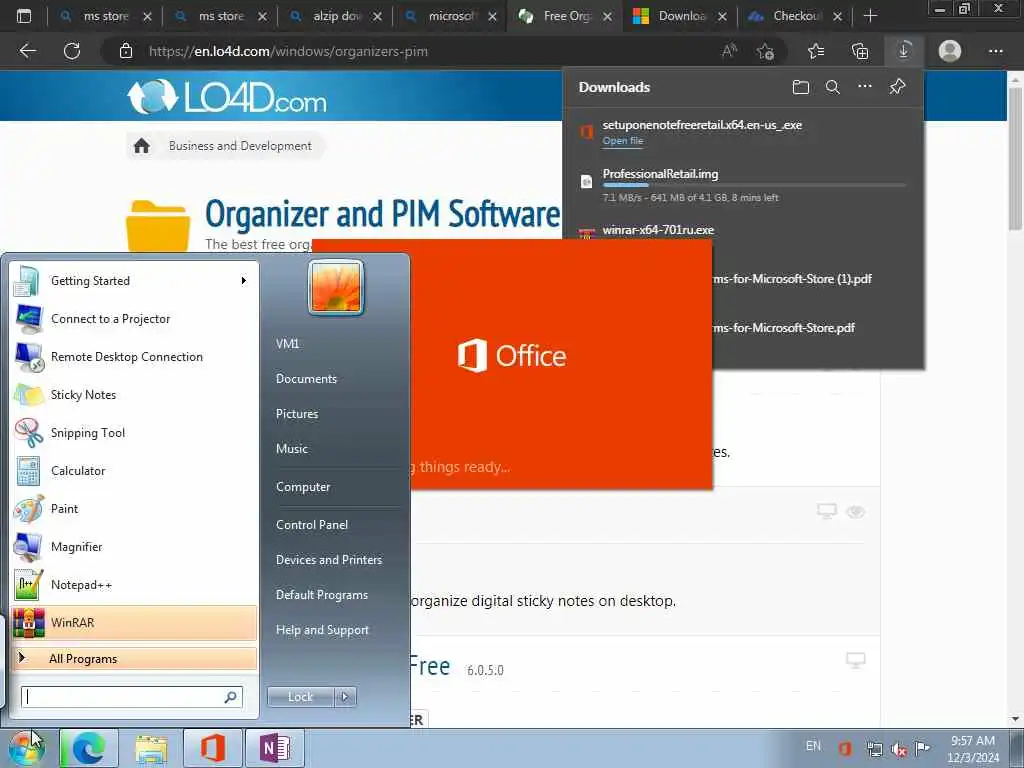Image resolution: width=1024 pixels, height=768 pixels.
Task: Click the user account picture in Start menu
Action: coord(336,287)
